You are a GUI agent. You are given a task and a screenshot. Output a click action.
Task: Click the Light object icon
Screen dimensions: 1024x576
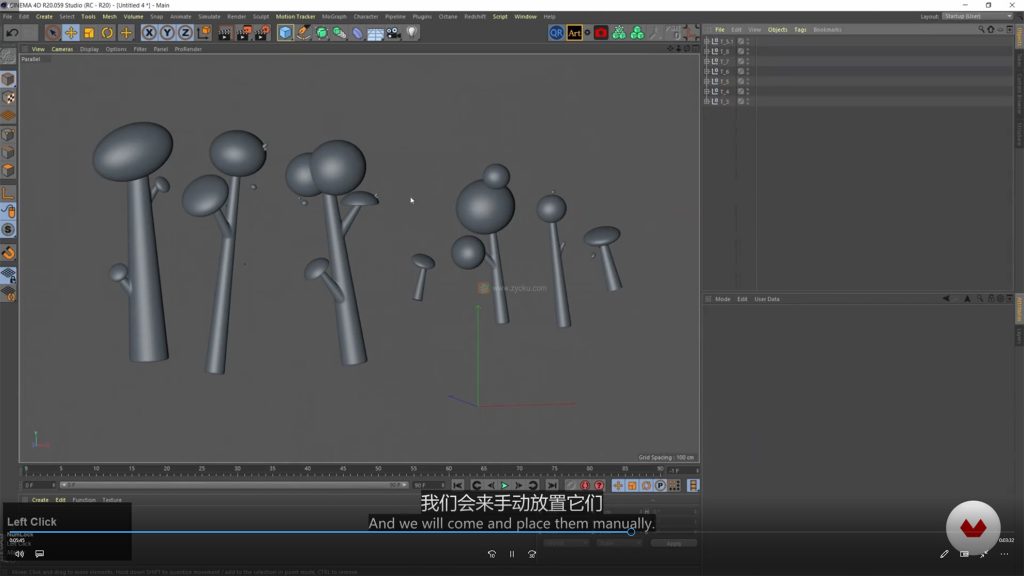411,33
